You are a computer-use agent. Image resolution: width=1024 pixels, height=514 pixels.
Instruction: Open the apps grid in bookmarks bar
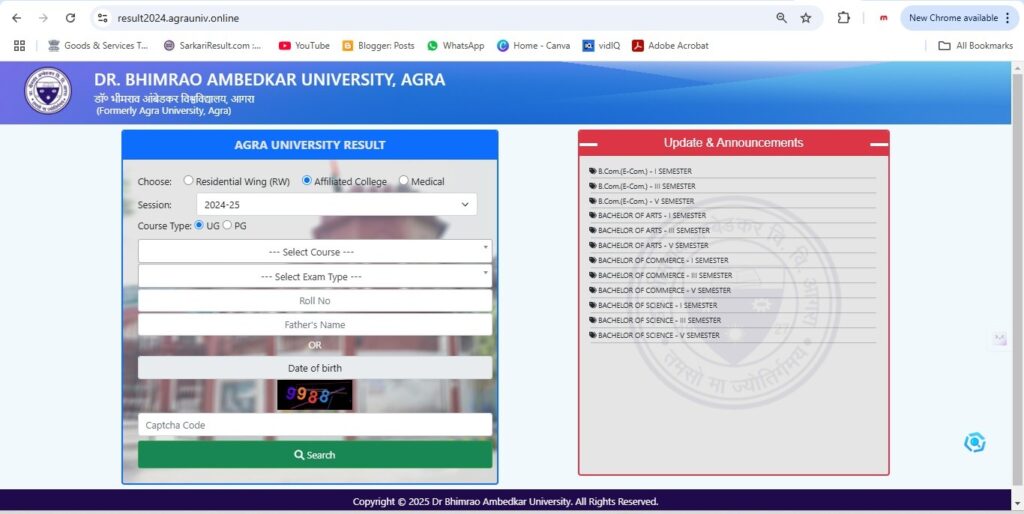click(19, 46)
